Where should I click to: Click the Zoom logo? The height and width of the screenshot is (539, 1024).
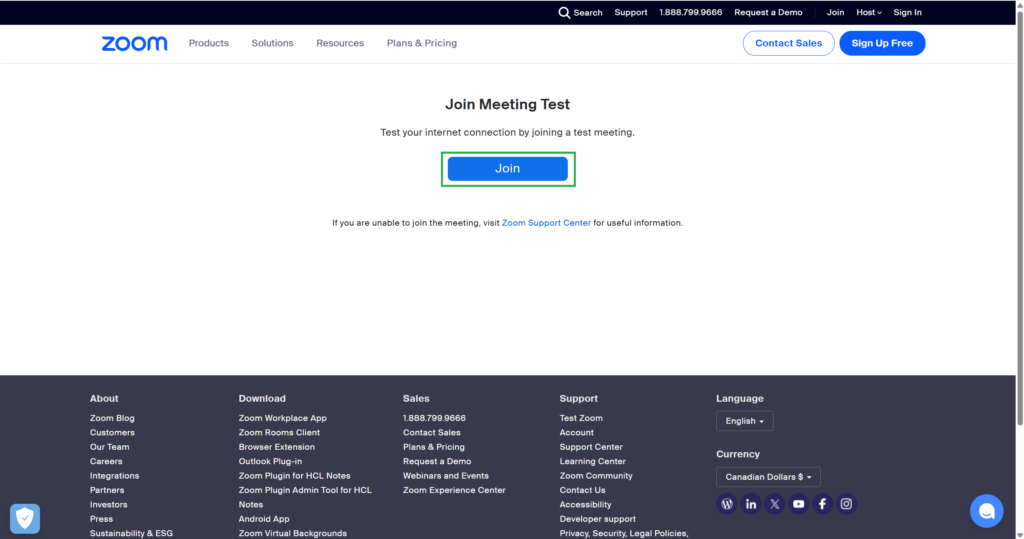pyautogui.click(x=135, y=43)
